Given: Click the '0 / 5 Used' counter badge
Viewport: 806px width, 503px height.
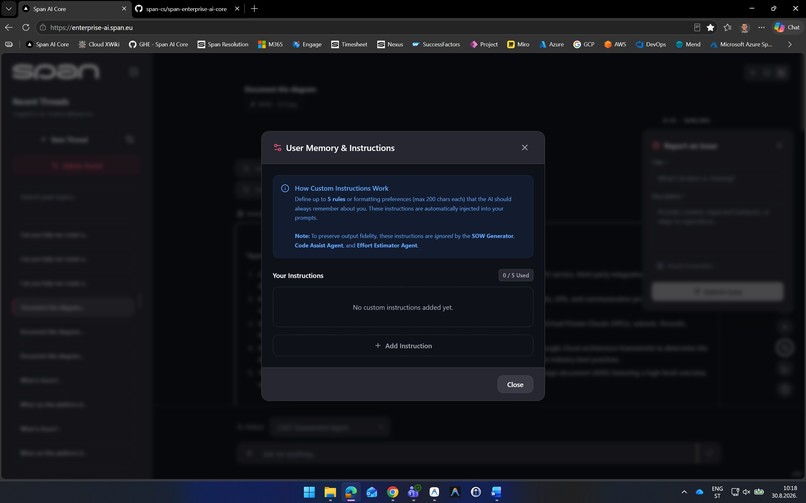Looking at the screenshot, I should point(516,275).
